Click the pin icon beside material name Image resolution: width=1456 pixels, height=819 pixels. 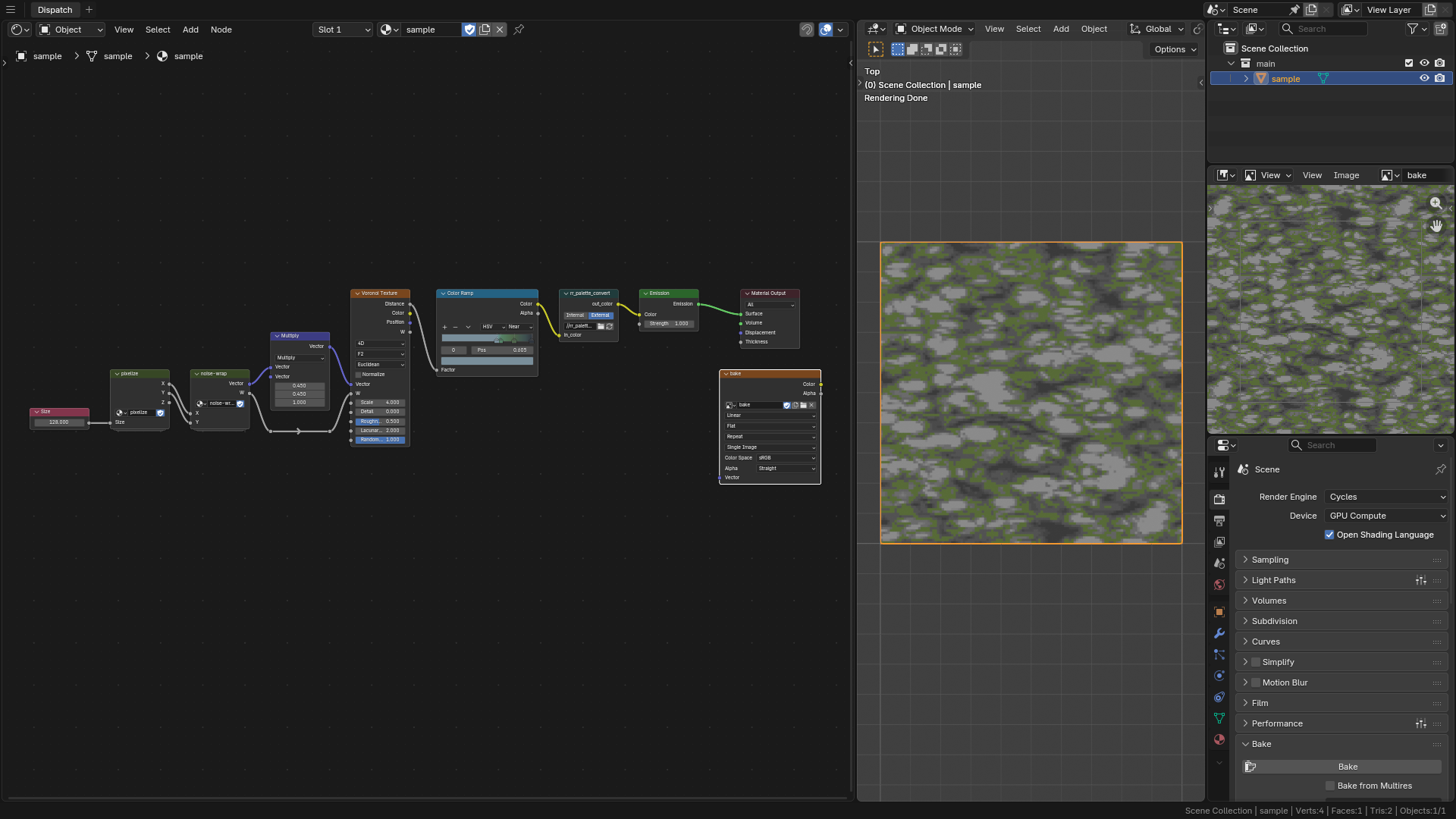point(519,30)
